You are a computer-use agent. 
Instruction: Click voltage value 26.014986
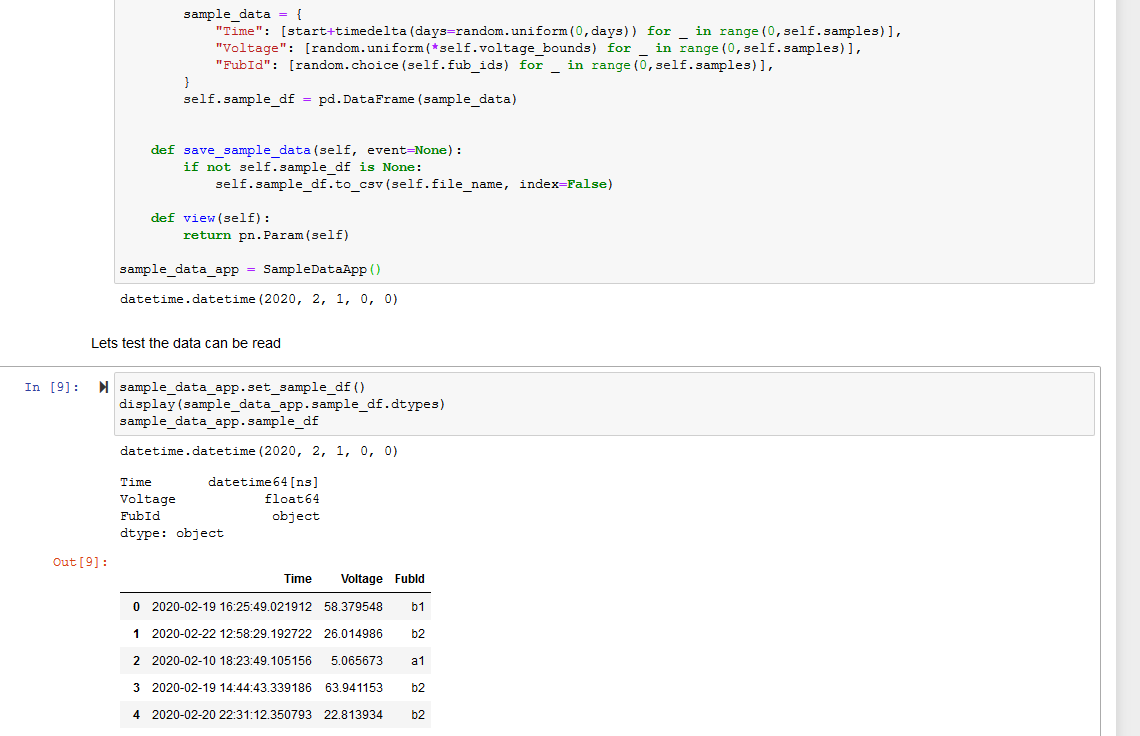[353, 633]
